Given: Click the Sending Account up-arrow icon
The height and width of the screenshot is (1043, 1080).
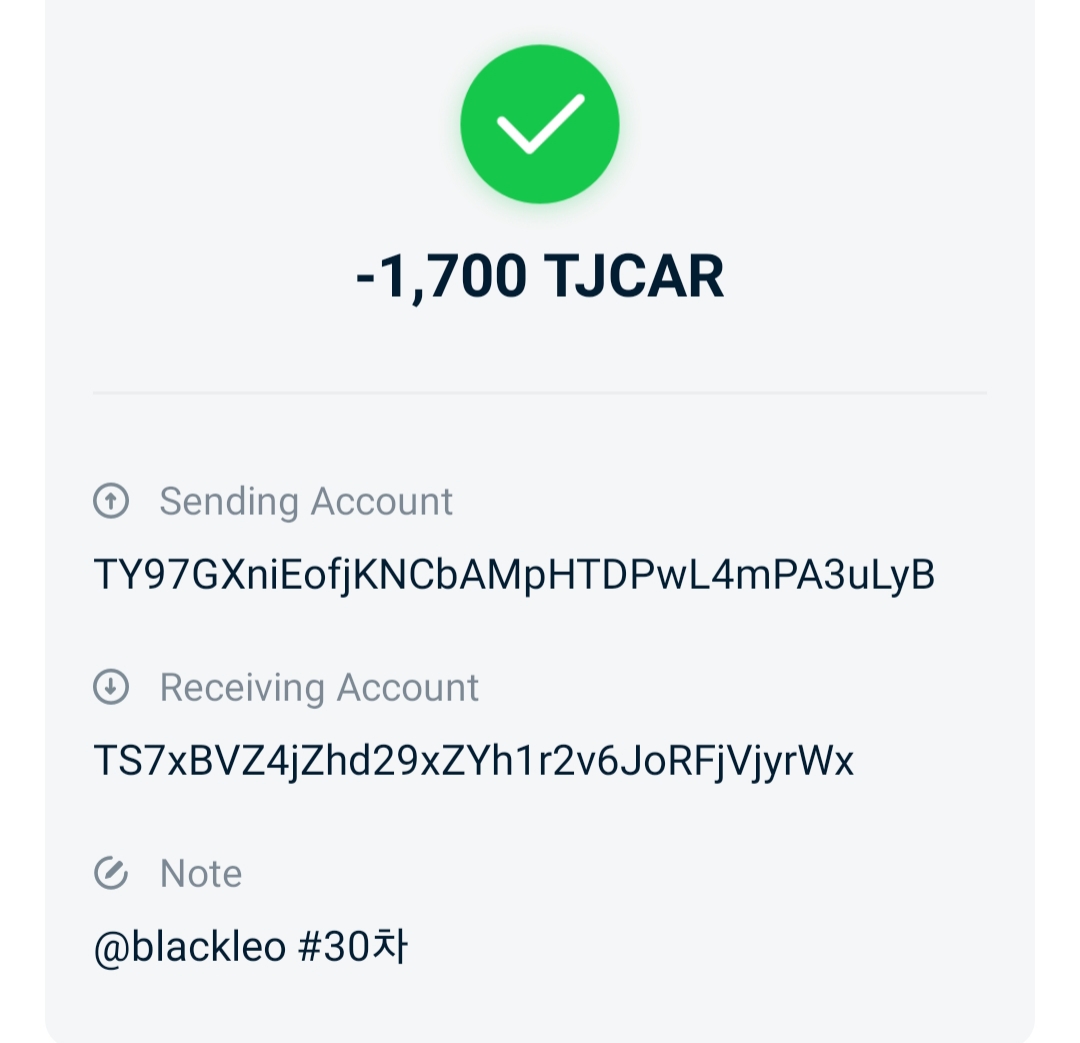Looking at the screenshot, I should tap(111, 501).
